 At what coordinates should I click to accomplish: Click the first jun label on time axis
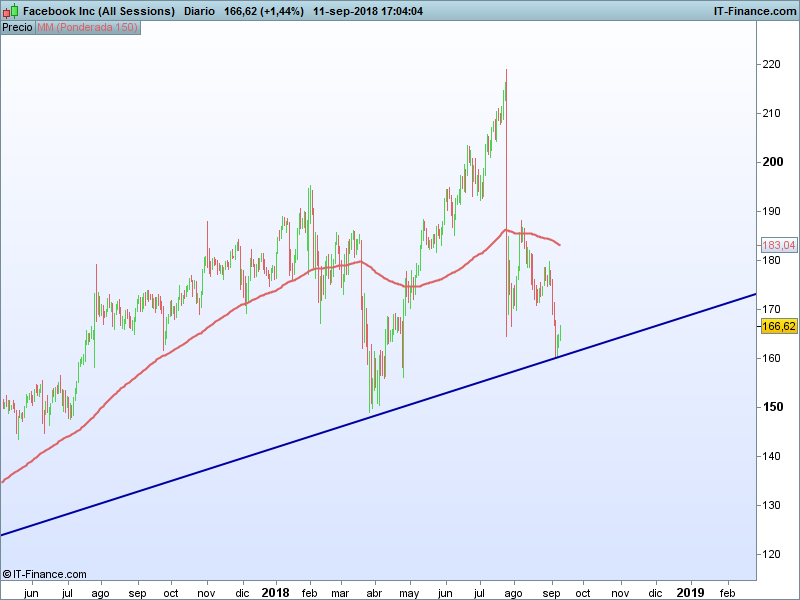click(x=31, y=593)
